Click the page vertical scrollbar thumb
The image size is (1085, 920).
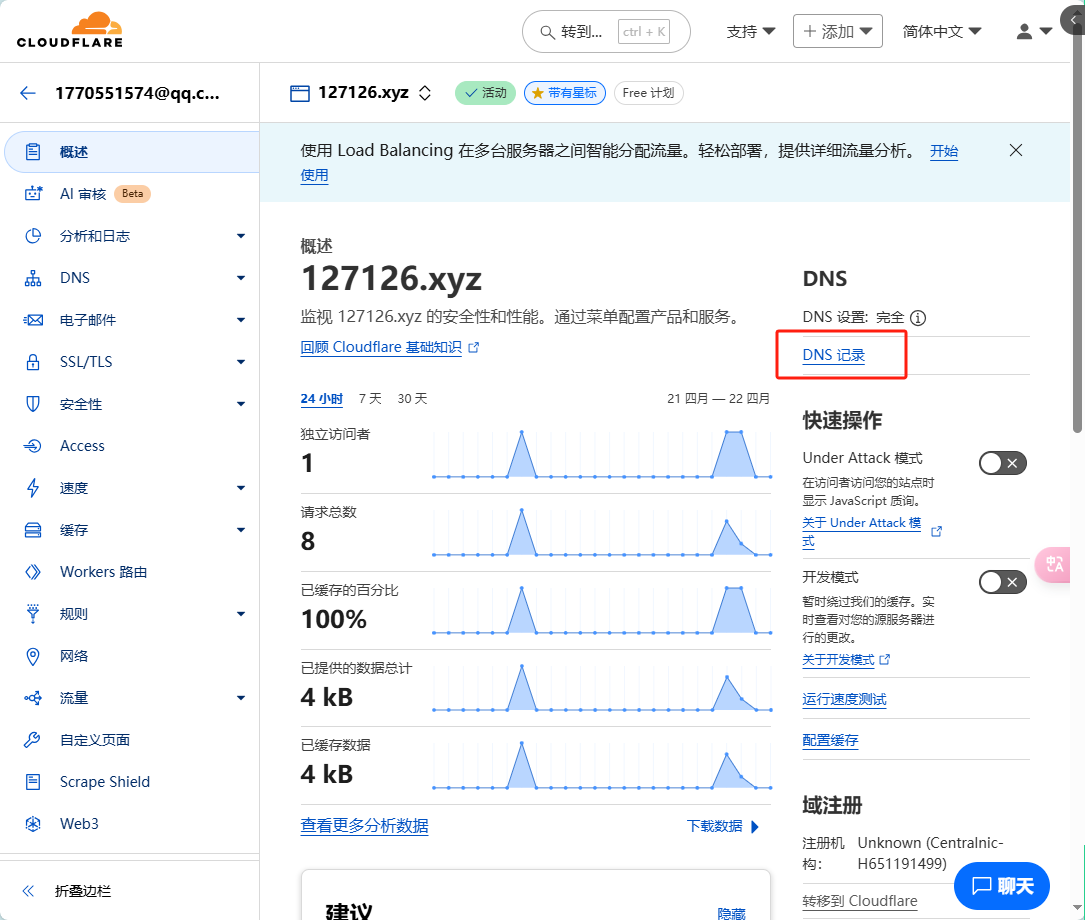(x=1077, y=234)
